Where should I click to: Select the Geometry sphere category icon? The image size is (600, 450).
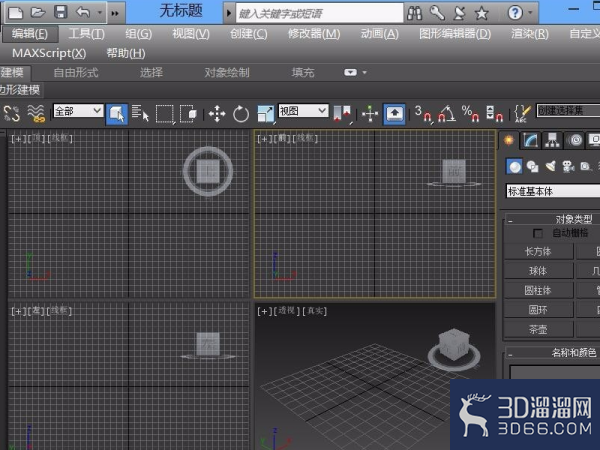tap(515, 166)
